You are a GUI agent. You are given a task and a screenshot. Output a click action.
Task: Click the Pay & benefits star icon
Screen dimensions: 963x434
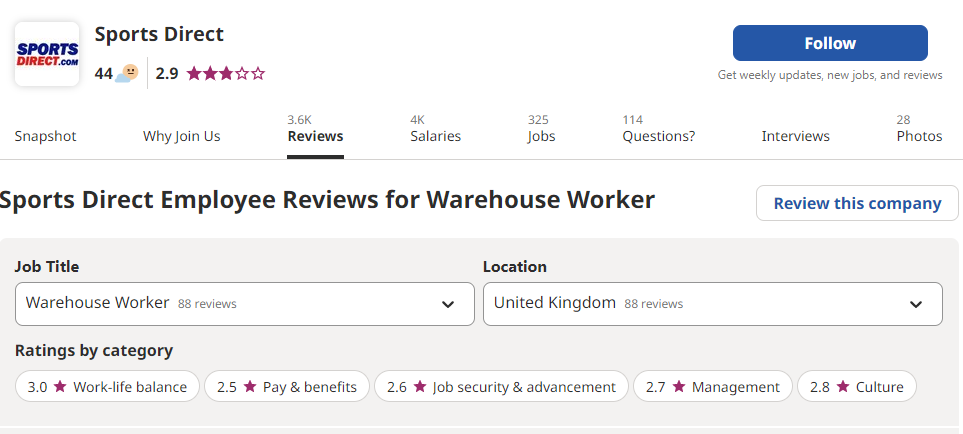pyautogui.click(x=249, y=387)
